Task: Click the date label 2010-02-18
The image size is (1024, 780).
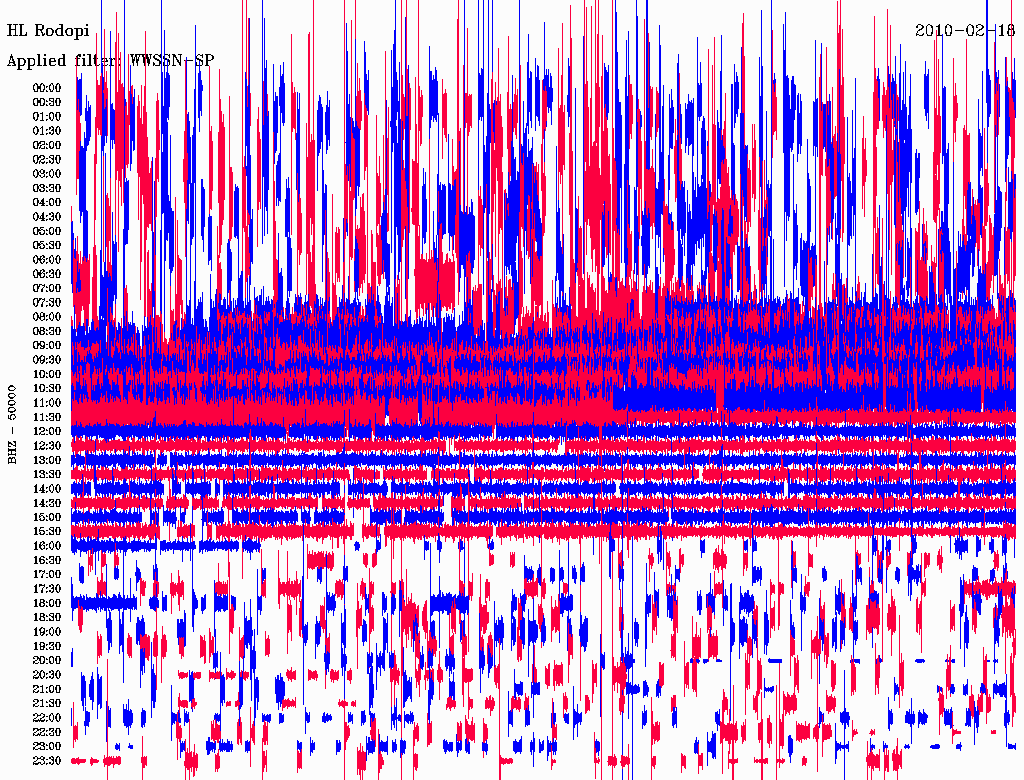Action: point(965,31)
